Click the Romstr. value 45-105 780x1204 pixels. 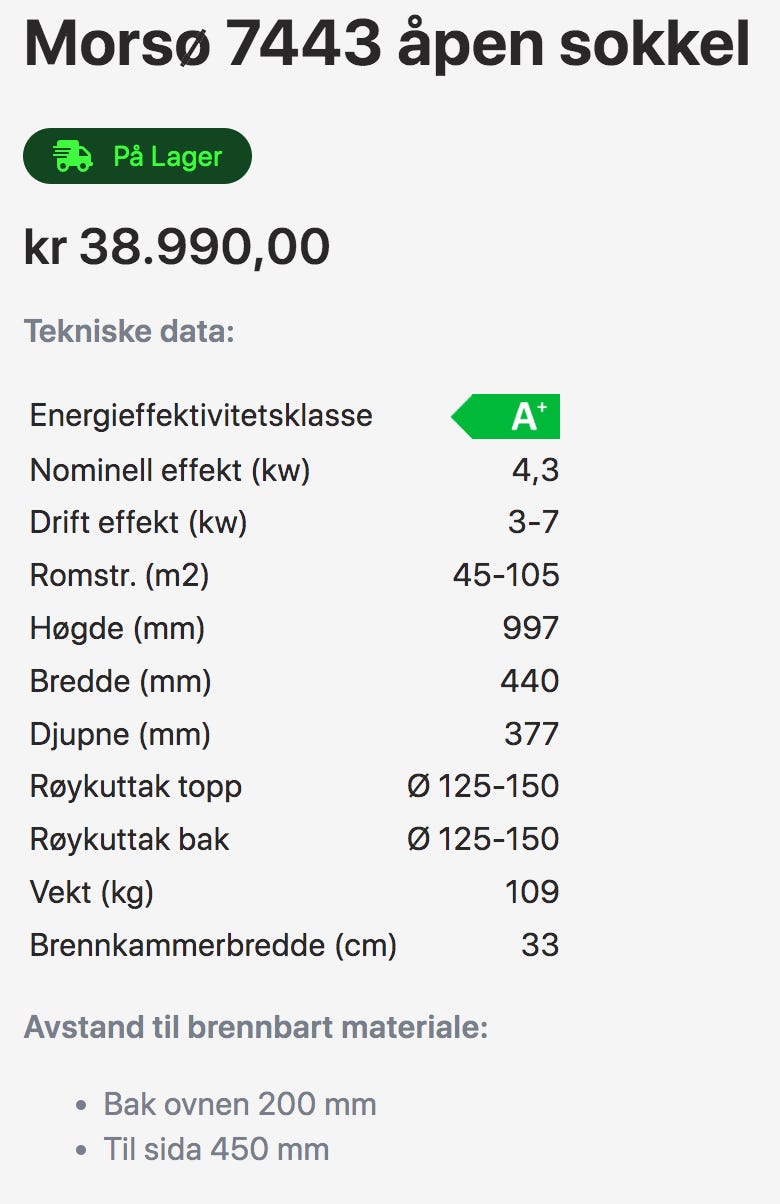tap(506, 576)
